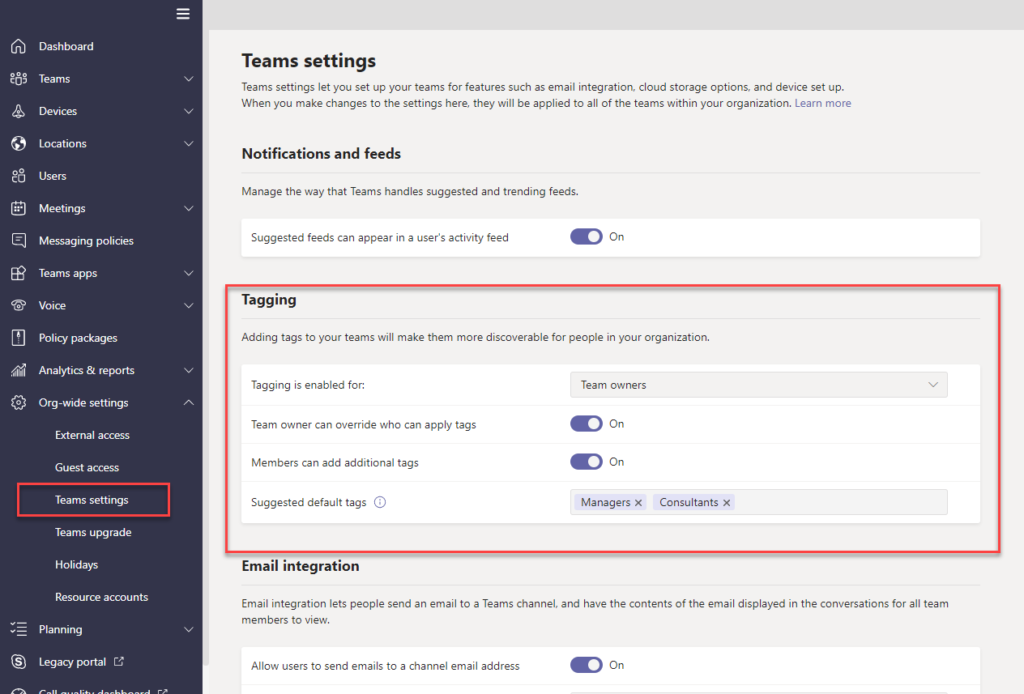Open Policy packages page
The width and height of the screenshot is (1024, 694).
coord(78,338)
